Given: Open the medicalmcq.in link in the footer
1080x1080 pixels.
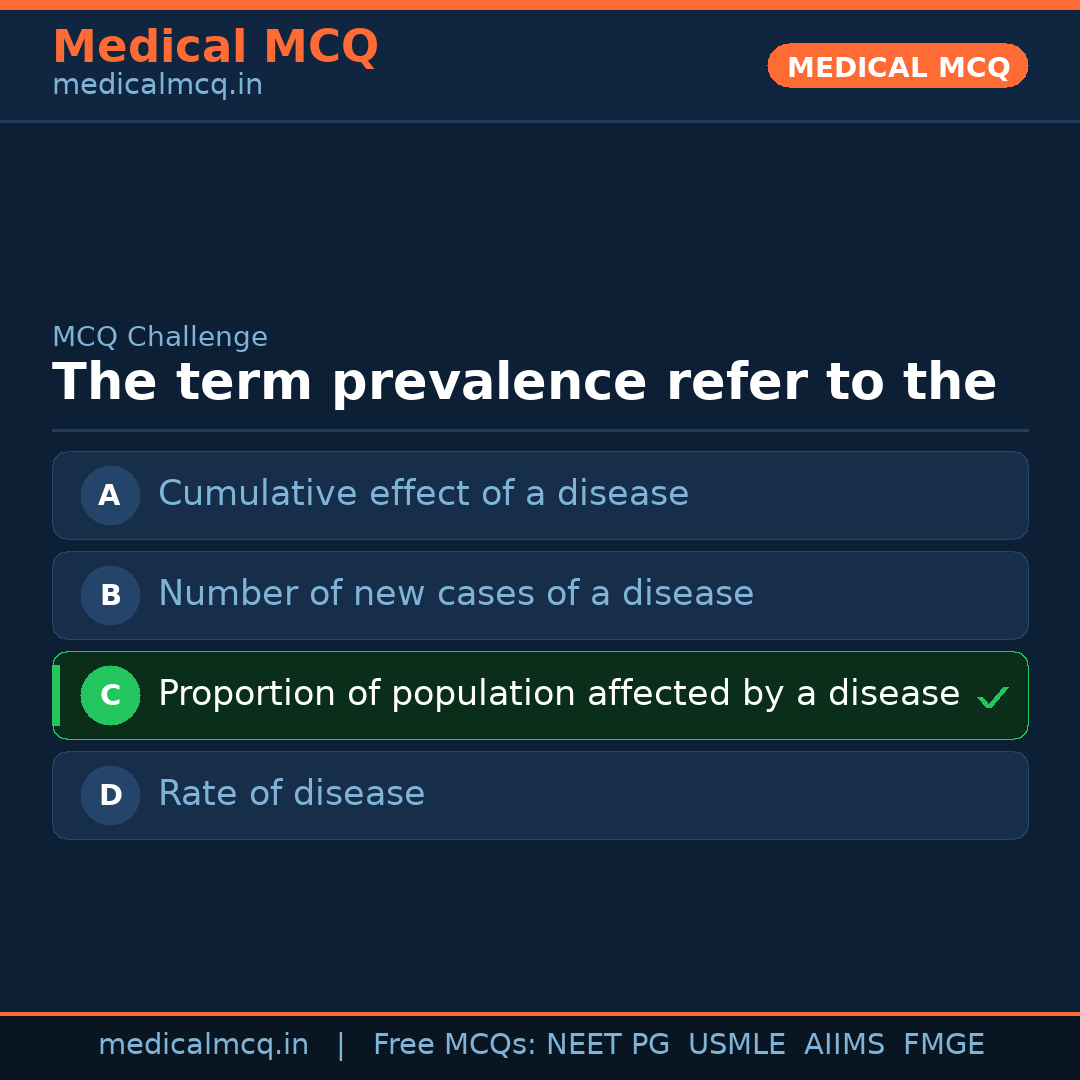Looking at the screenshot, I should pyautogui.click(x=203, y=1045).
